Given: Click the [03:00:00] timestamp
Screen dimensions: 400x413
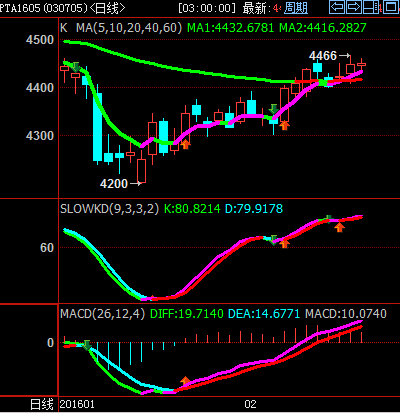Looking at the screenshot, I should (207, 8).
